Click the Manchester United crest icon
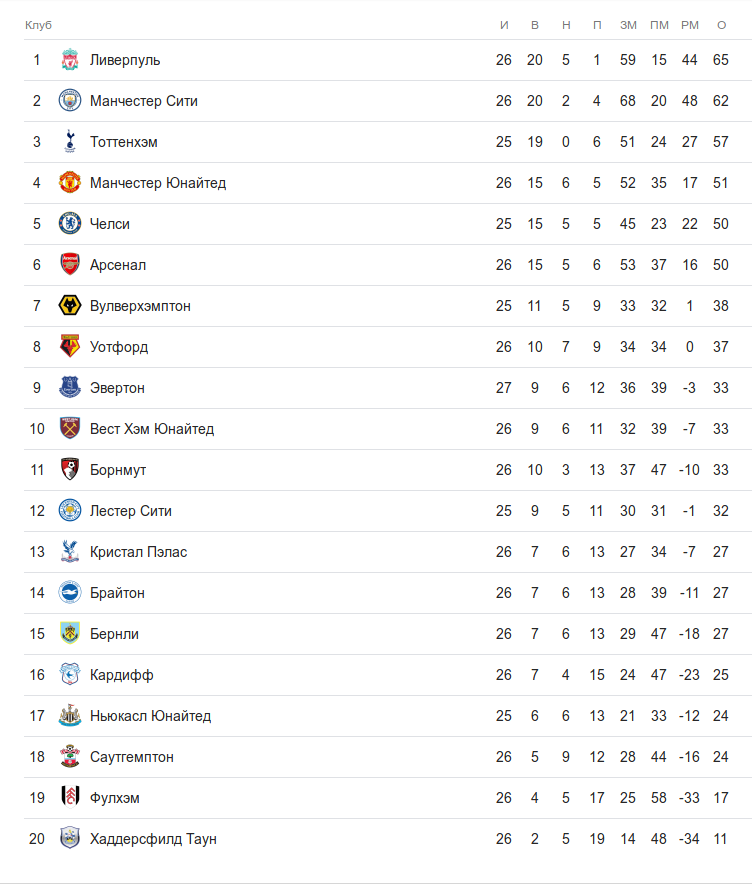752x884 pixels. coord(69,183)
